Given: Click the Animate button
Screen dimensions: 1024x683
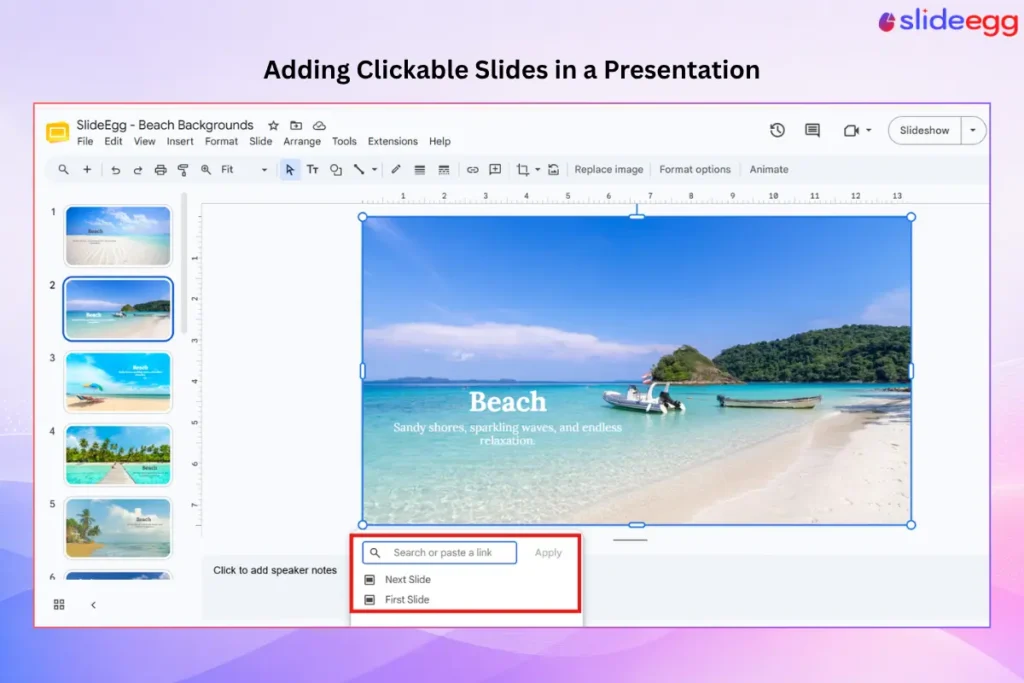Looking at the screenshot, I should [x=769, y=170].
